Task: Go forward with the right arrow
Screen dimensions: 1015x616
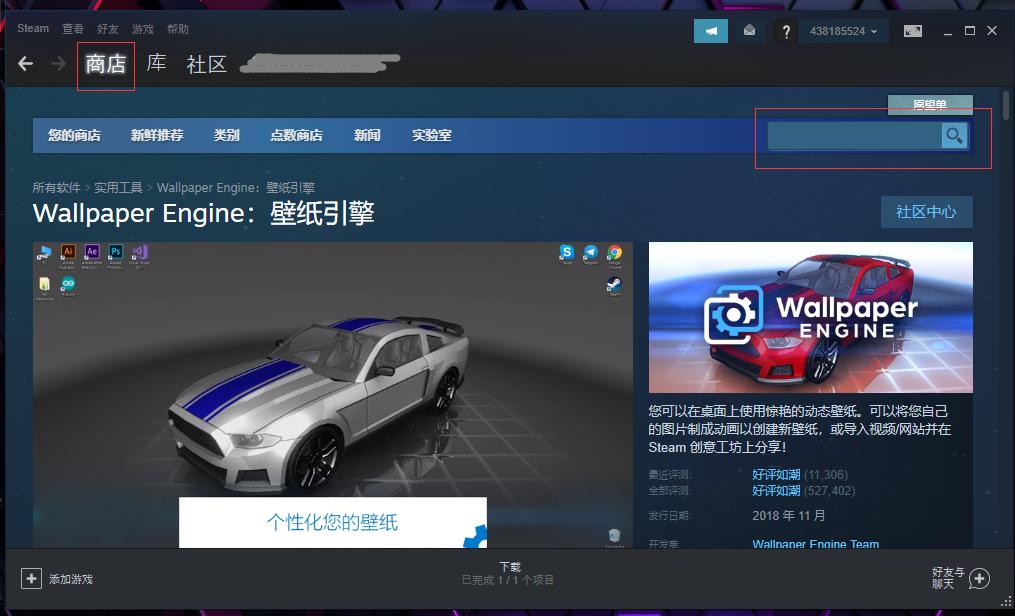Action: [x=58, y=63]
